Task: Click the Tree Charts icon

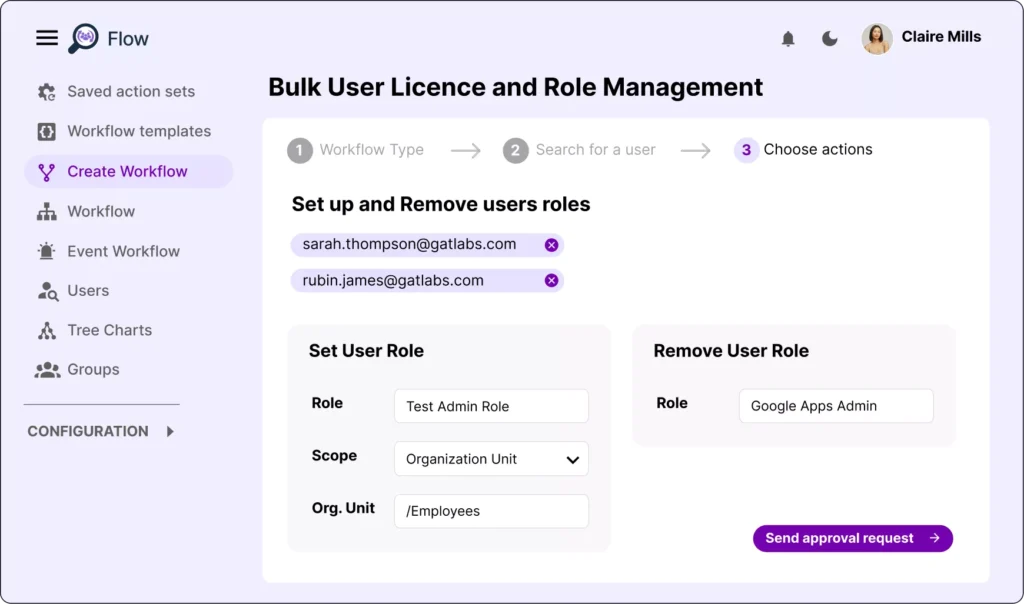Action: (46, 330)
